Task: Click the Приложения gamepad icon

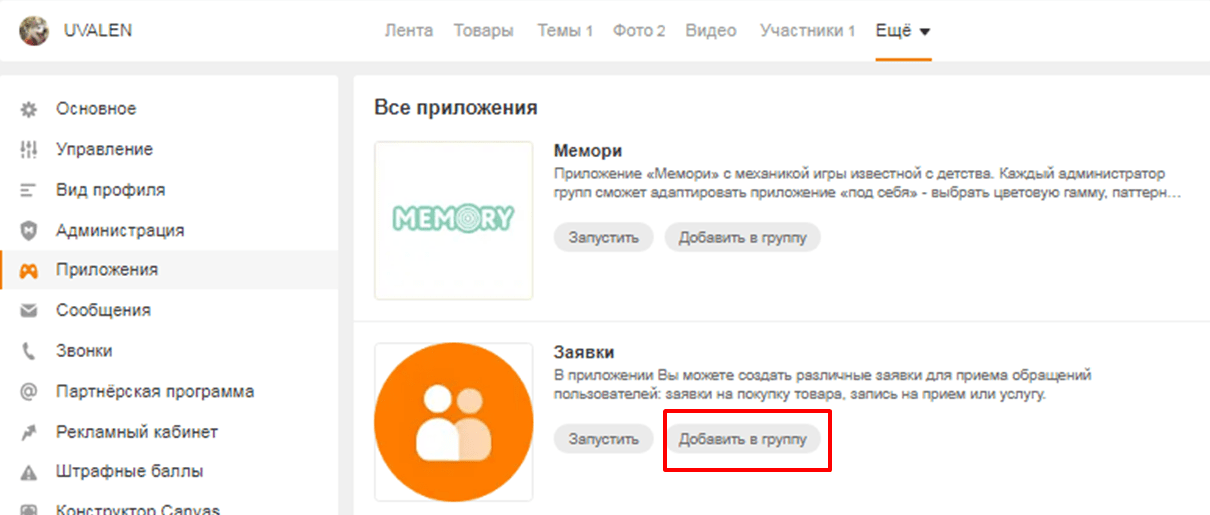Action: click(29, 270)
